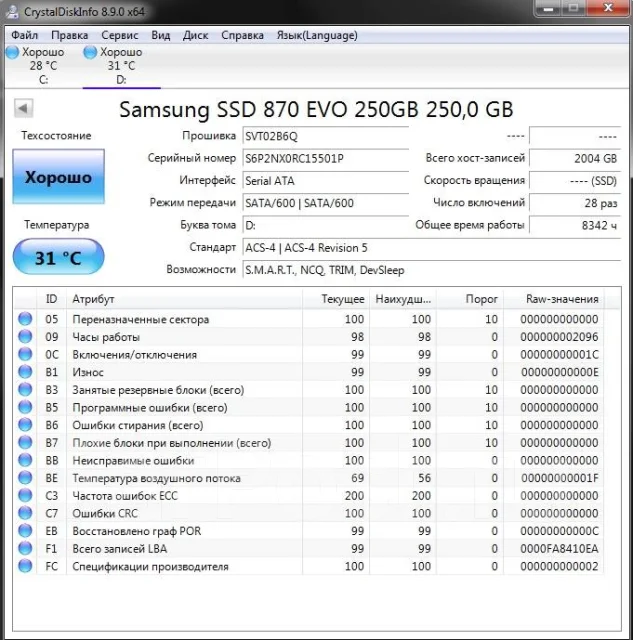633x640 pixels.
Task: Click status orb for Ошибки стирания
Action: (25, 424)
